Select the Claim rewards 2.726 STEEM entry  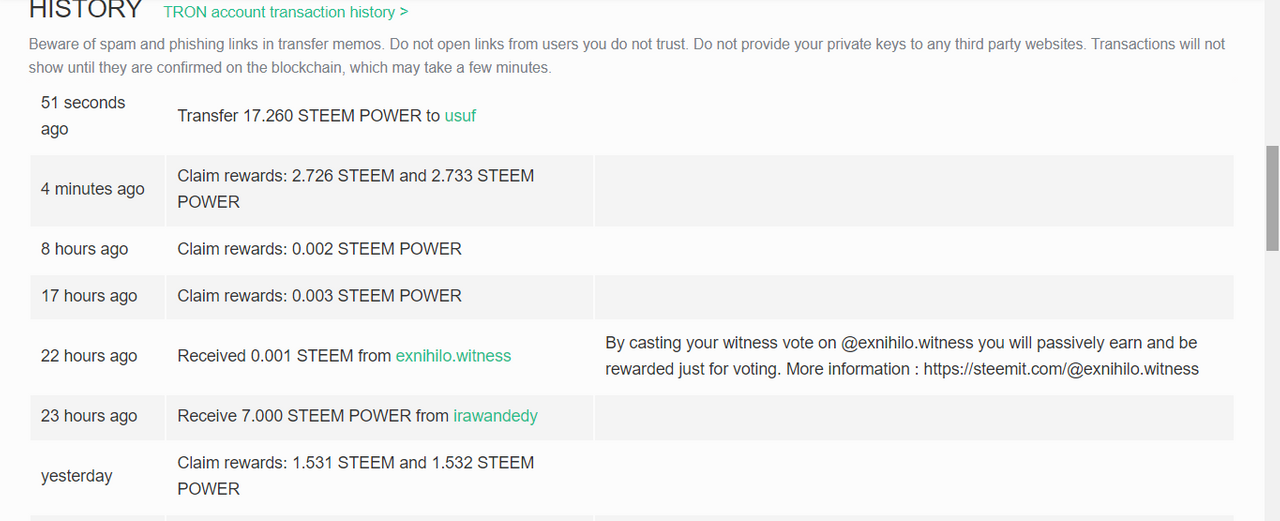(x=356, y=188)
